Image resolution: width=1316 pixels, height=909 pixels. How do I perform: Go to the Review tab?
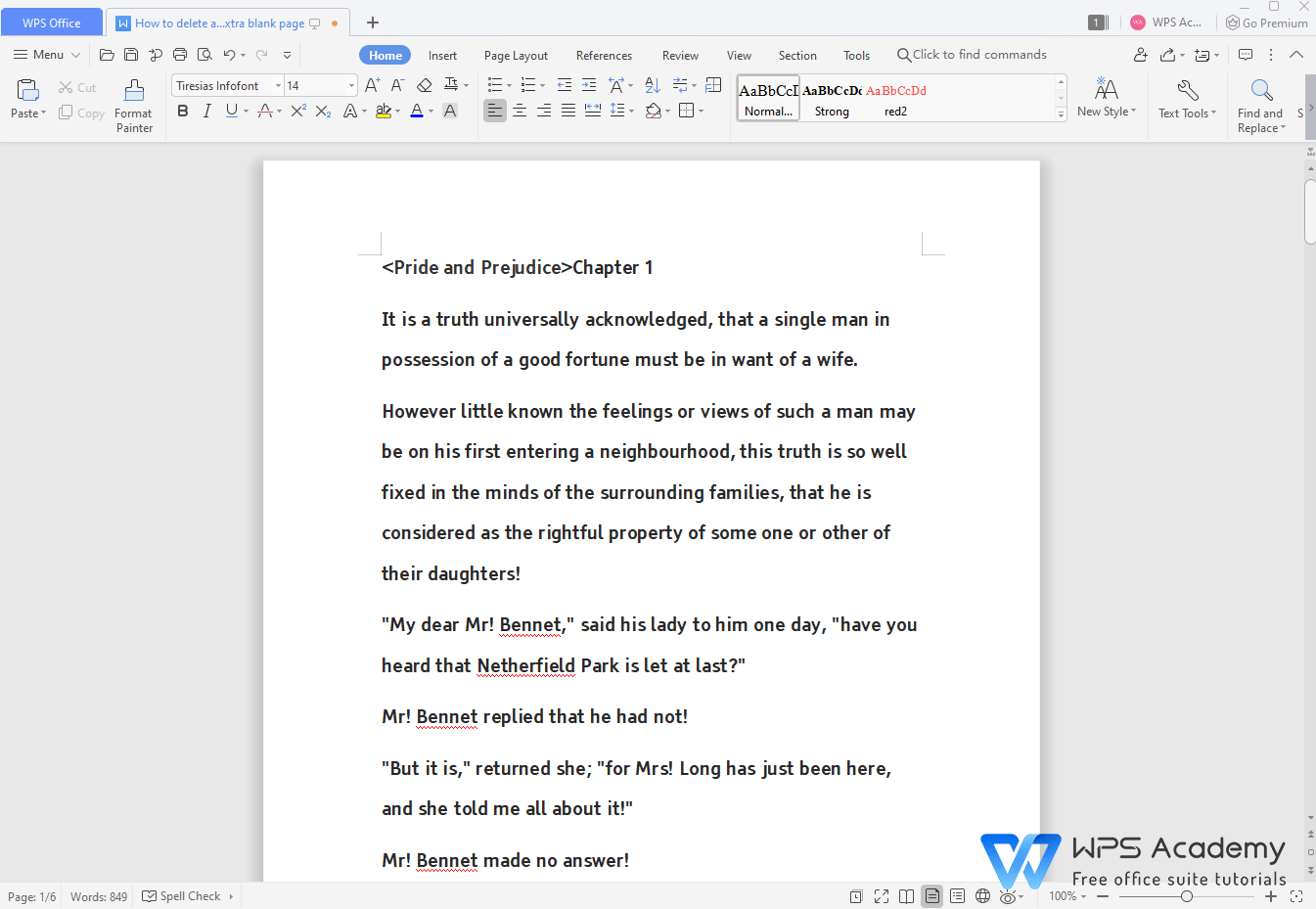pyautogui.click(x=680, y=56)
